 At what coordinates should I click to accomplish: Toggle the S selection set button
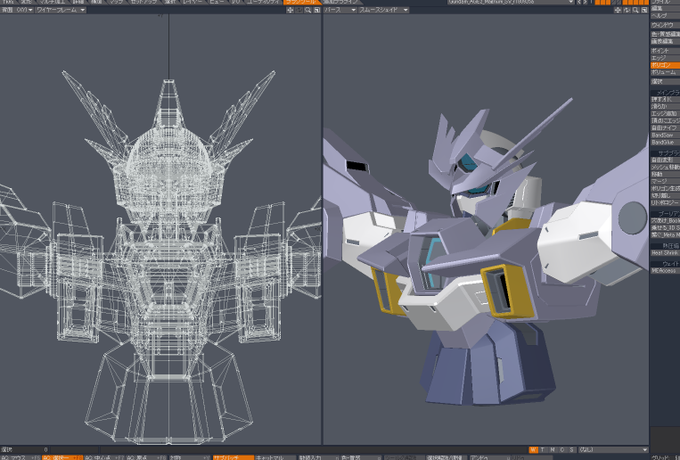coord(572,450)
